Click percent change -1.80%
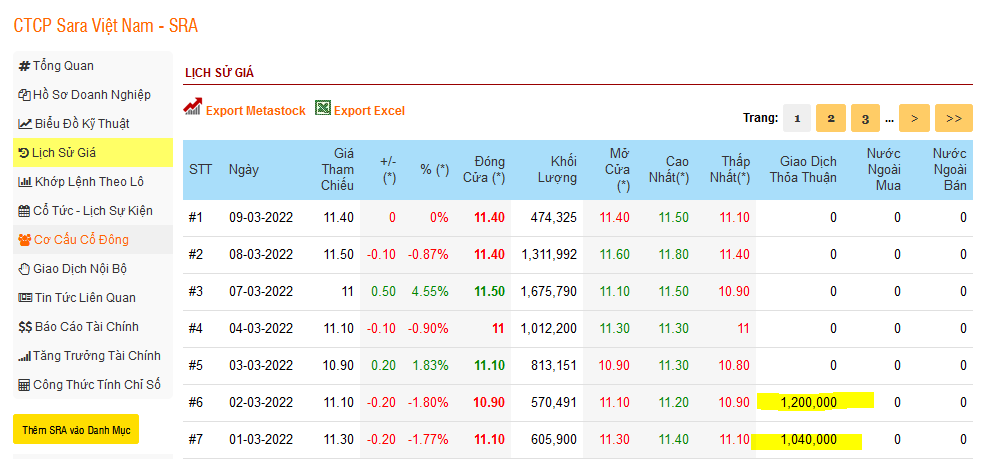This screenshot has width=988, height=459. coord(428,402)
